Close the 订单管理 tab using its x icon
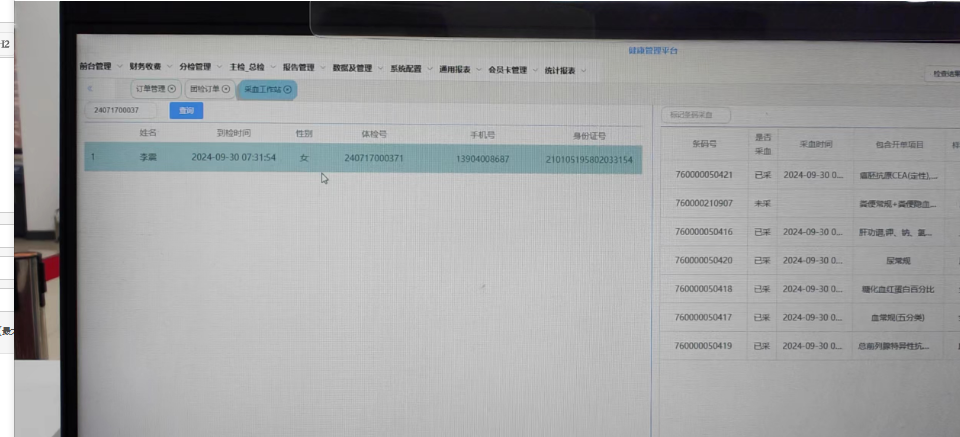The width and height of the screenshot is (960, 437). 172,89
